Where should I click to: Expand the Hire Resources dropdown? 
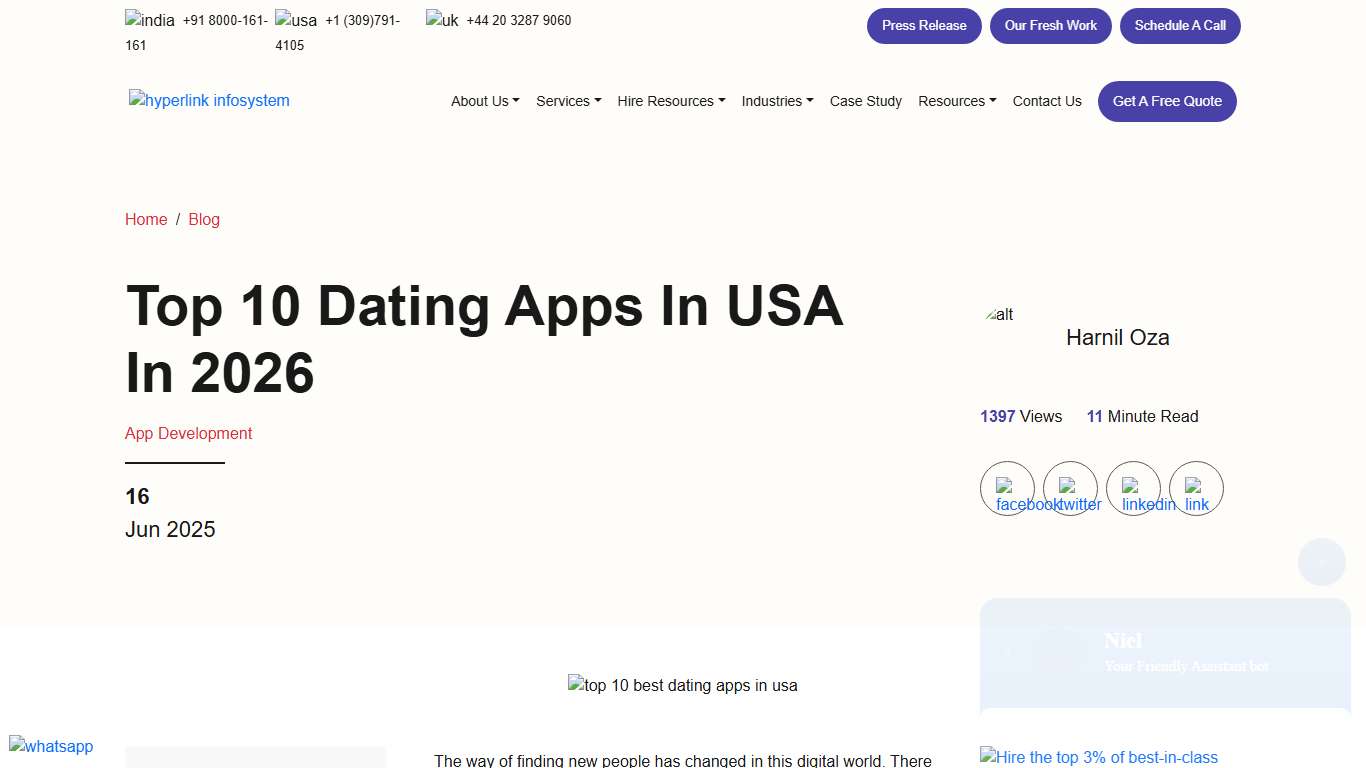pos(670,101)
